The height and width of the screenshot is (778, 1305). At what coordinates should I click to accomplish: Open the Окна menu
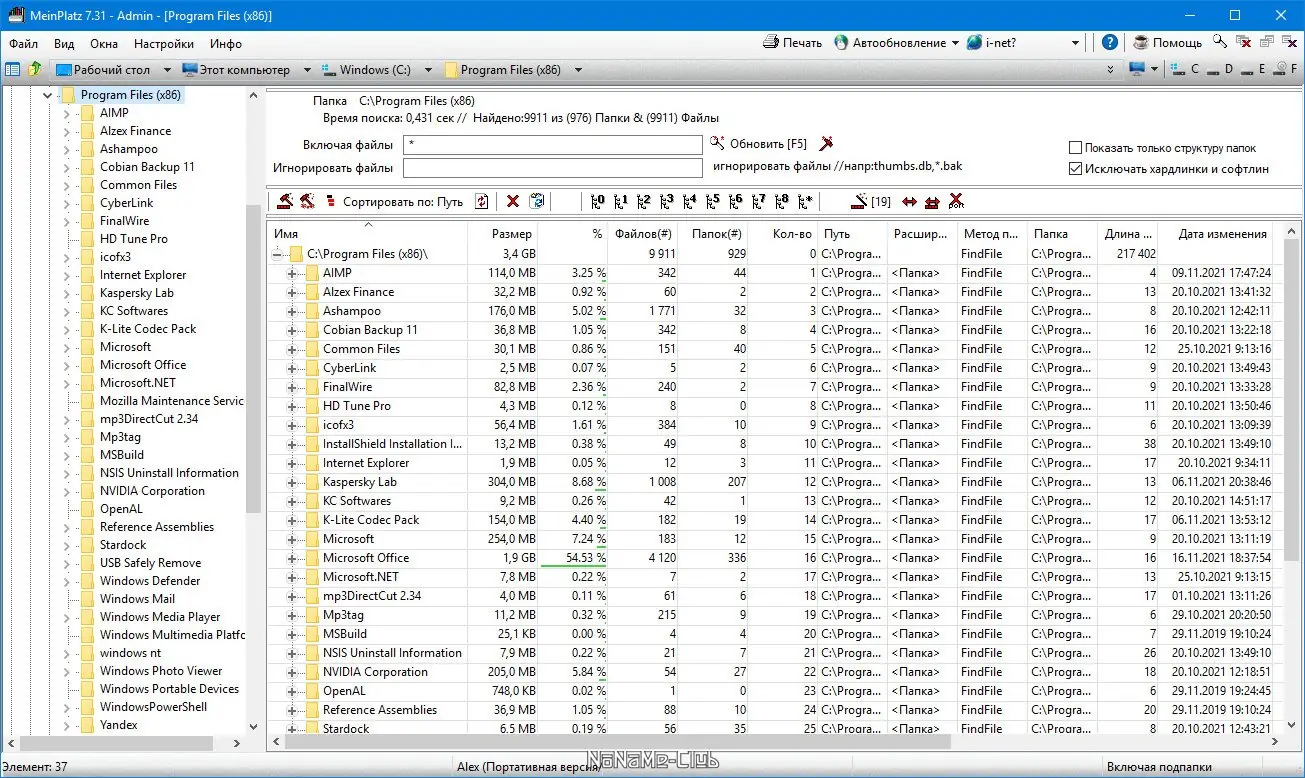[104, 44]
